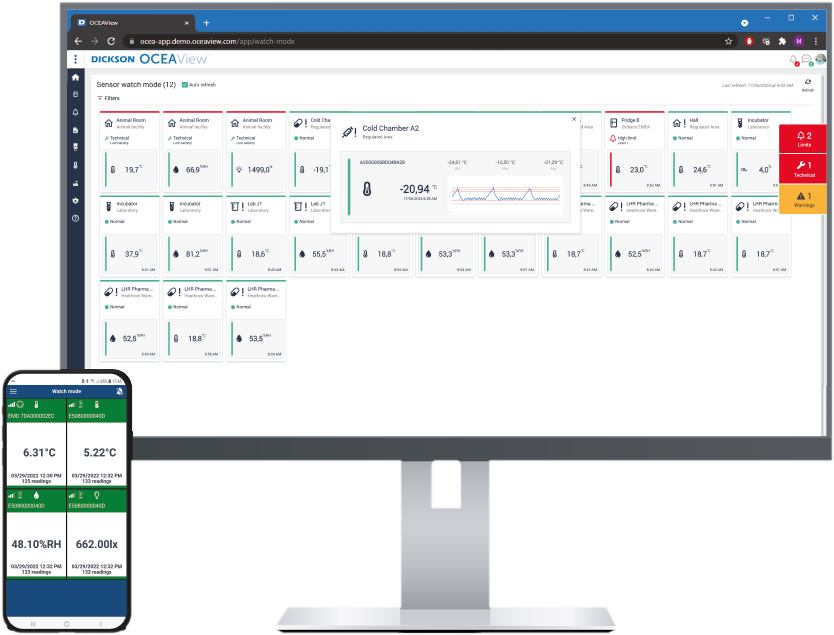The height and width of the screenshot is (635, 834).
Task: Open the alarm bell icon in left sidebar
Action: tap(76, 112)
